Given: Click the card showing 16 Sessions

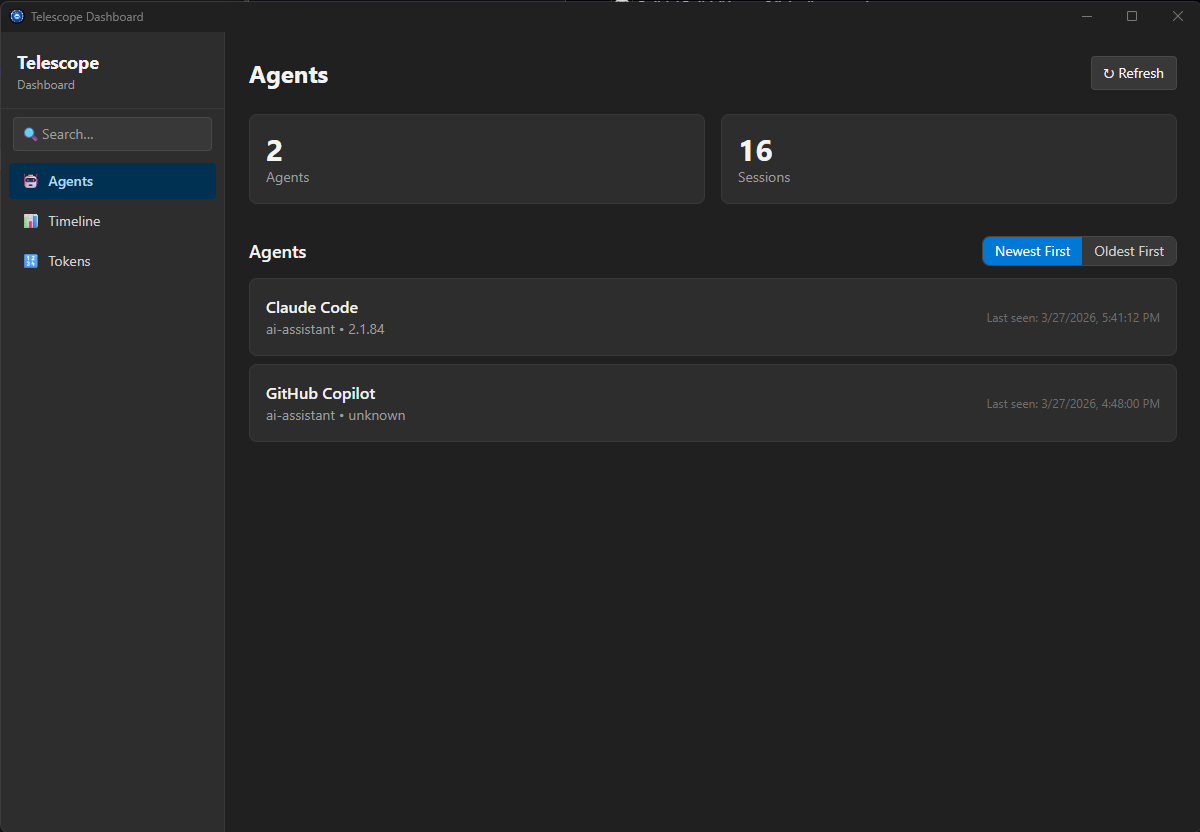Looking at the screenshot, I should 948,159.
